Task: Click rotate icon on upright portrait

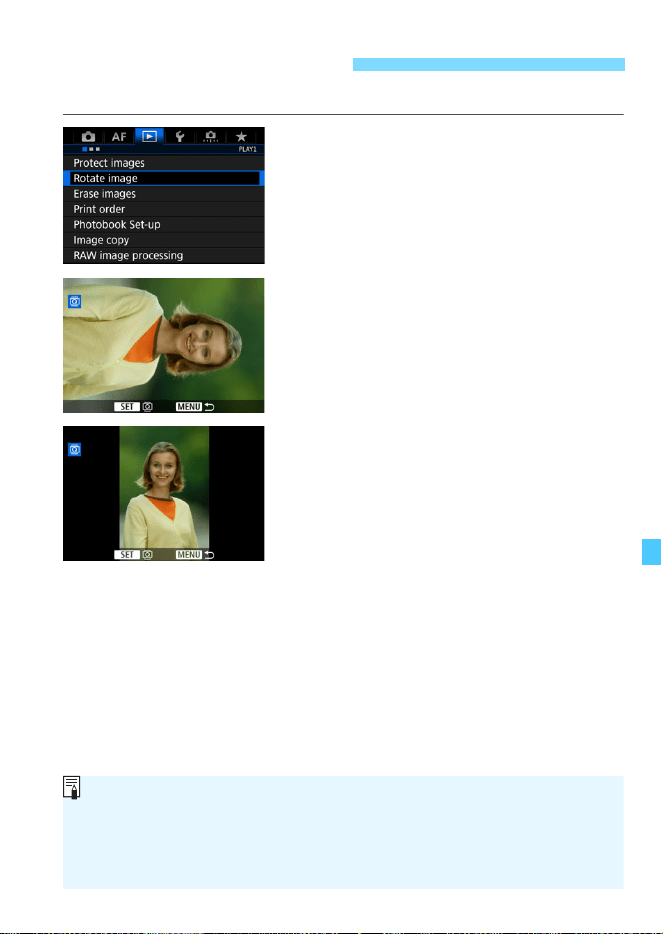Action: click(74, 450)
